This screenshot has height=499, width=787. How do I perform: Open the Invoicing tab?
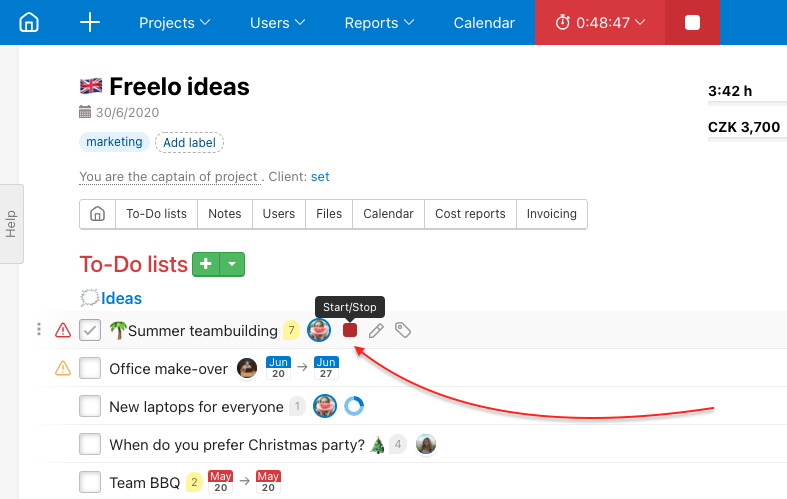pyautogui.click(x=552, y=214)
